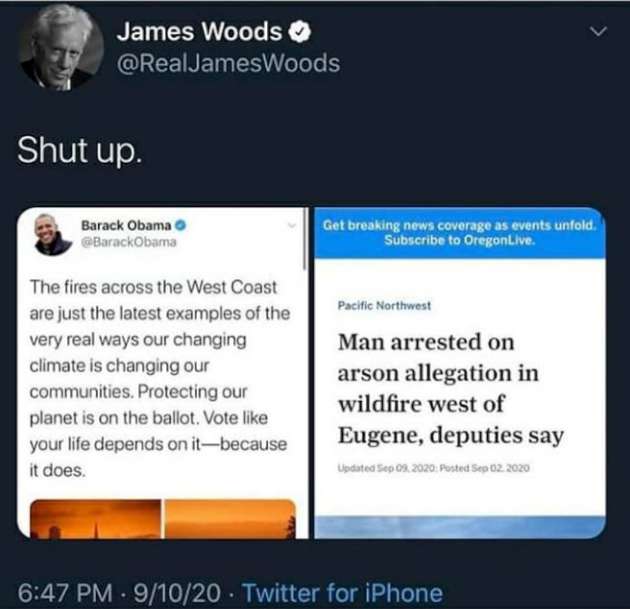Open the arson allegation headline
The width and height of the screenshot is (630, 609).
coord(450,388)
